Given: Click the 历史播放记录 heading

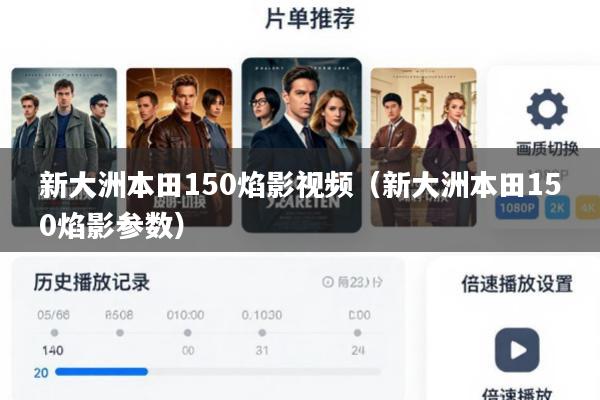Looking at the screenshot, I should (x=91, y=282).
